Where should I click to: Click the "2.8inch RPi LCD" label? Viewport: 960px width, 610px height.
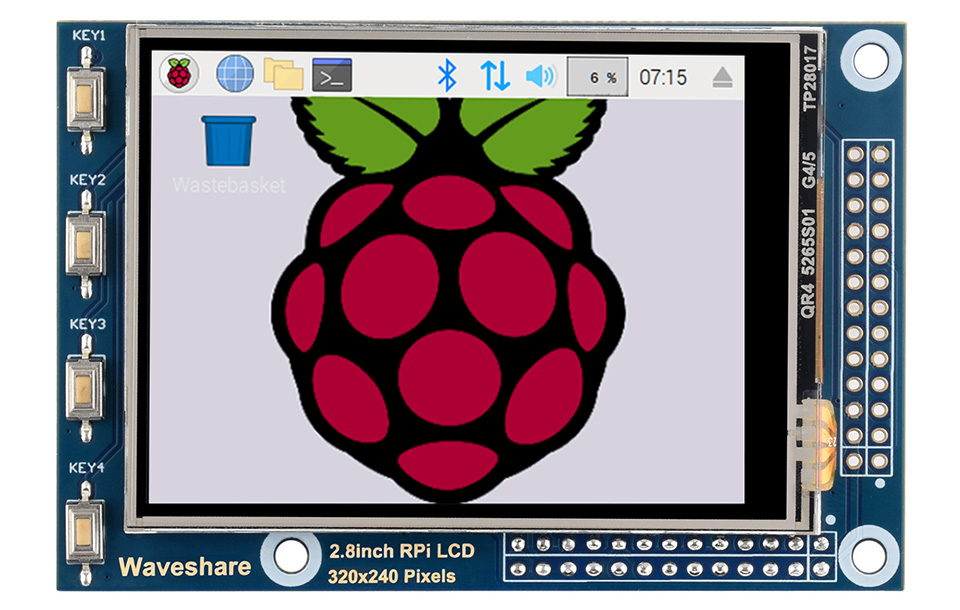coord(400,550)
